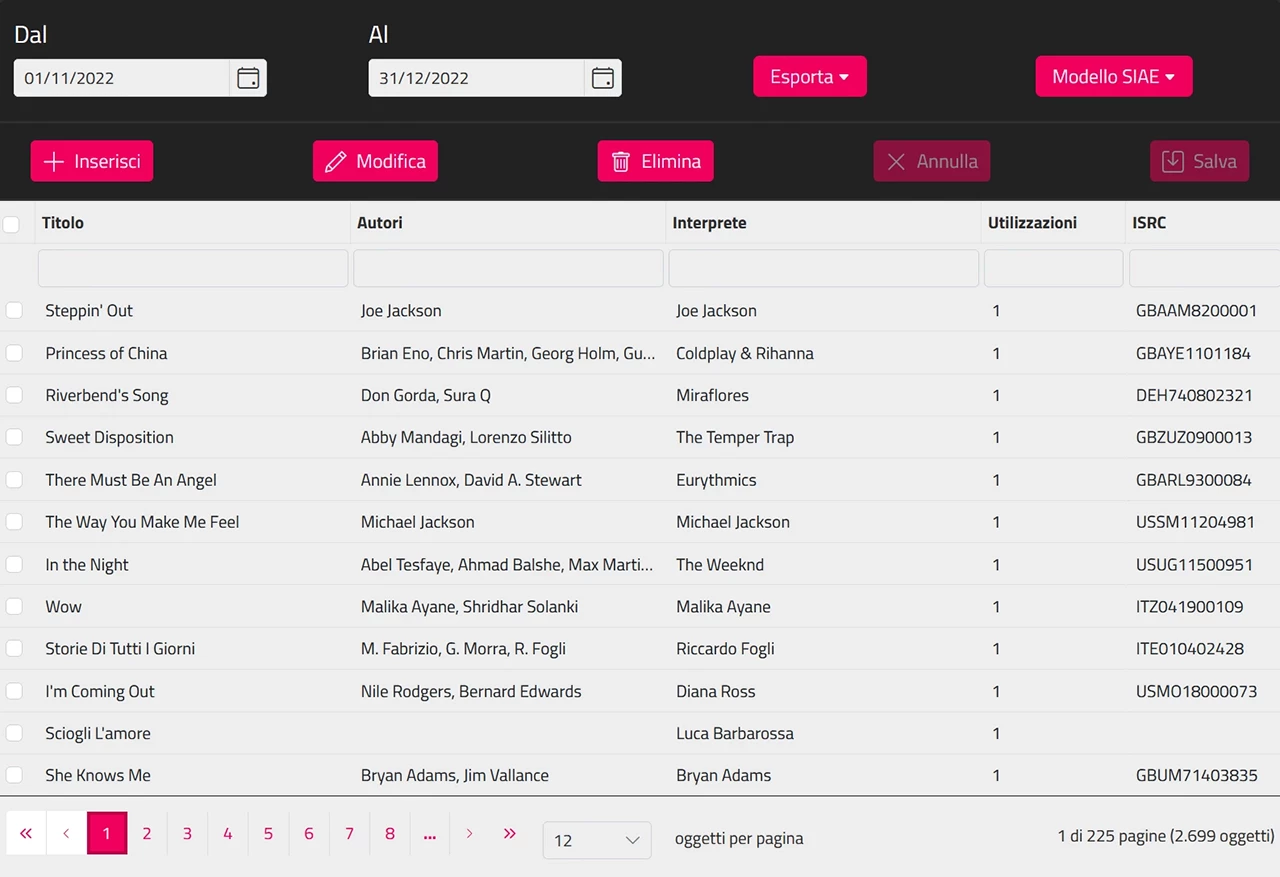This screenshot has width=1280, height=877.
Task: Click the Titolo filter box
Action: [x=193, y=268]
